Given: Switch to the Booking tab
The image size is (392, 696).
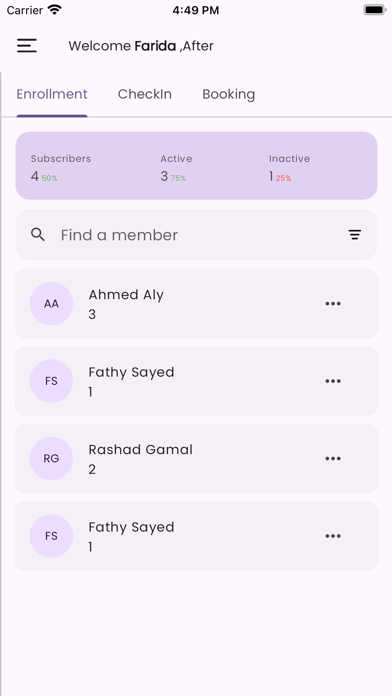Looking at the screenshot, I should point(229,94).
